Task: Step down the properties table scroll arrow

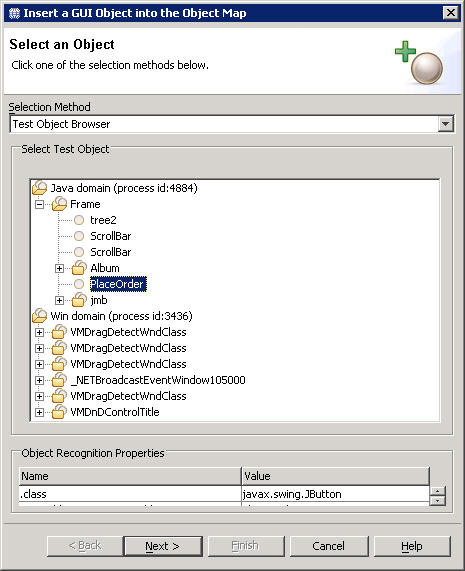Action: [437, 501]
